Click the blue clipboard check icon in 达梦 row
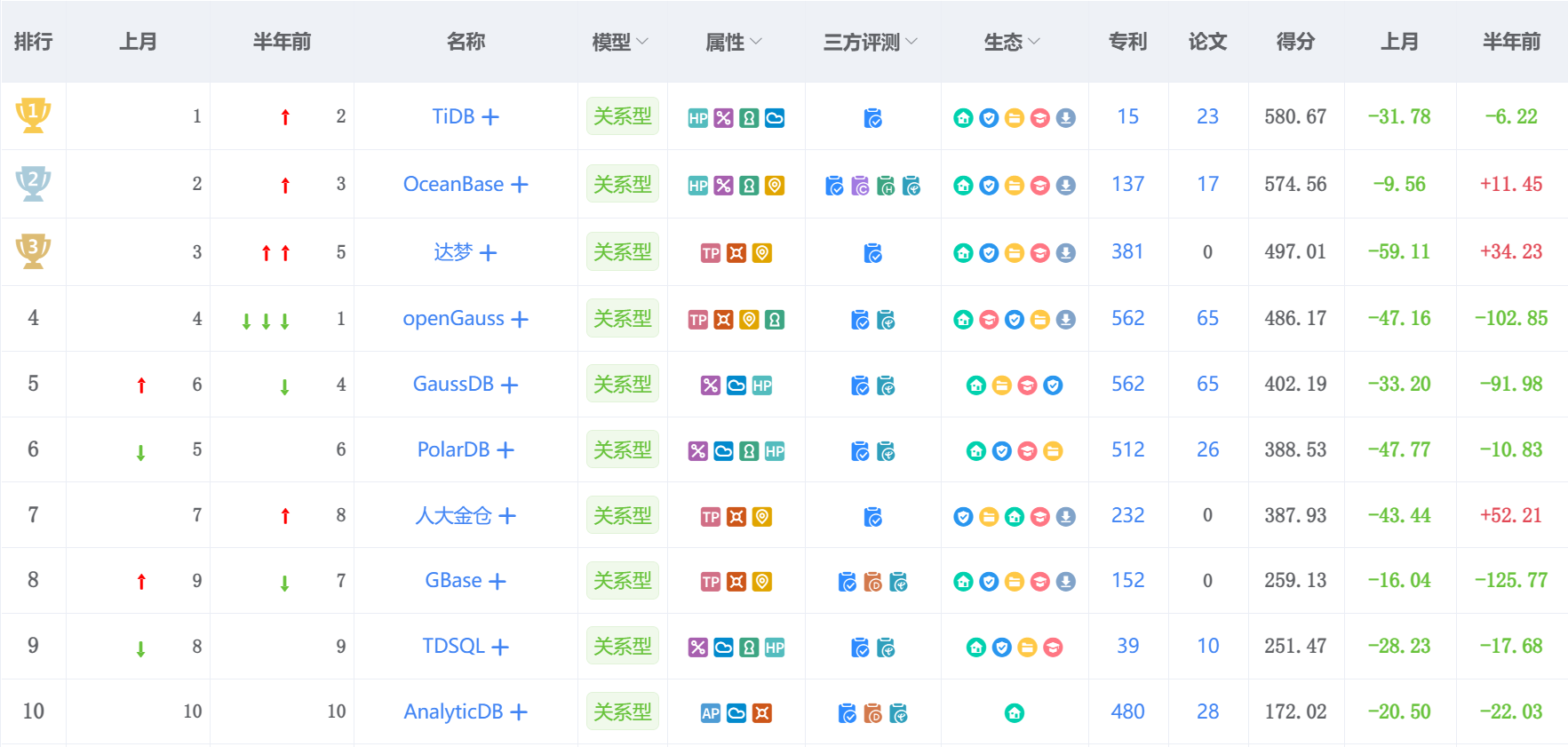 click(873, 253)
